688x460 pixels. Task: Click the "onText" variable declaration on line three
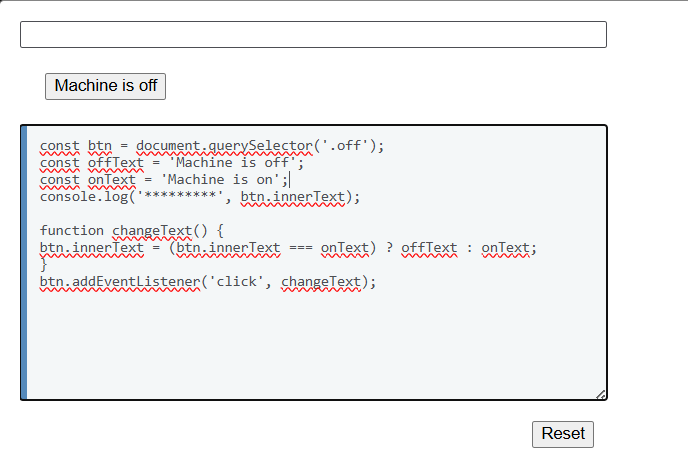[111, 179]
